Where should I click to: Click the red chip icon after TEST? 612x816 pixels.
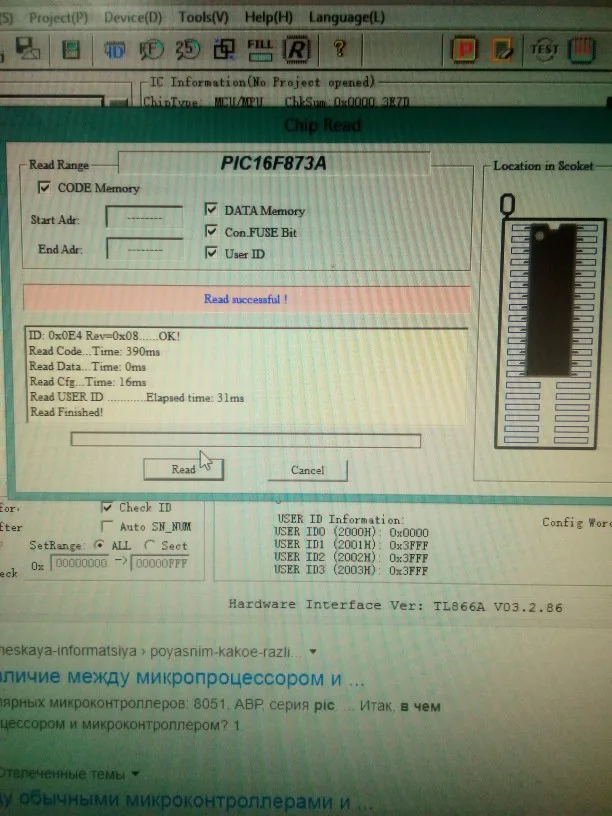(x=581, y=50)
